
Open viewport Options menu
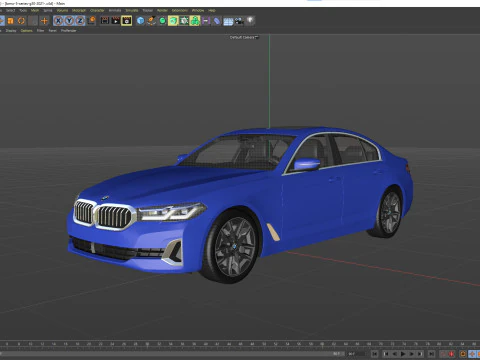coord(27,31)
